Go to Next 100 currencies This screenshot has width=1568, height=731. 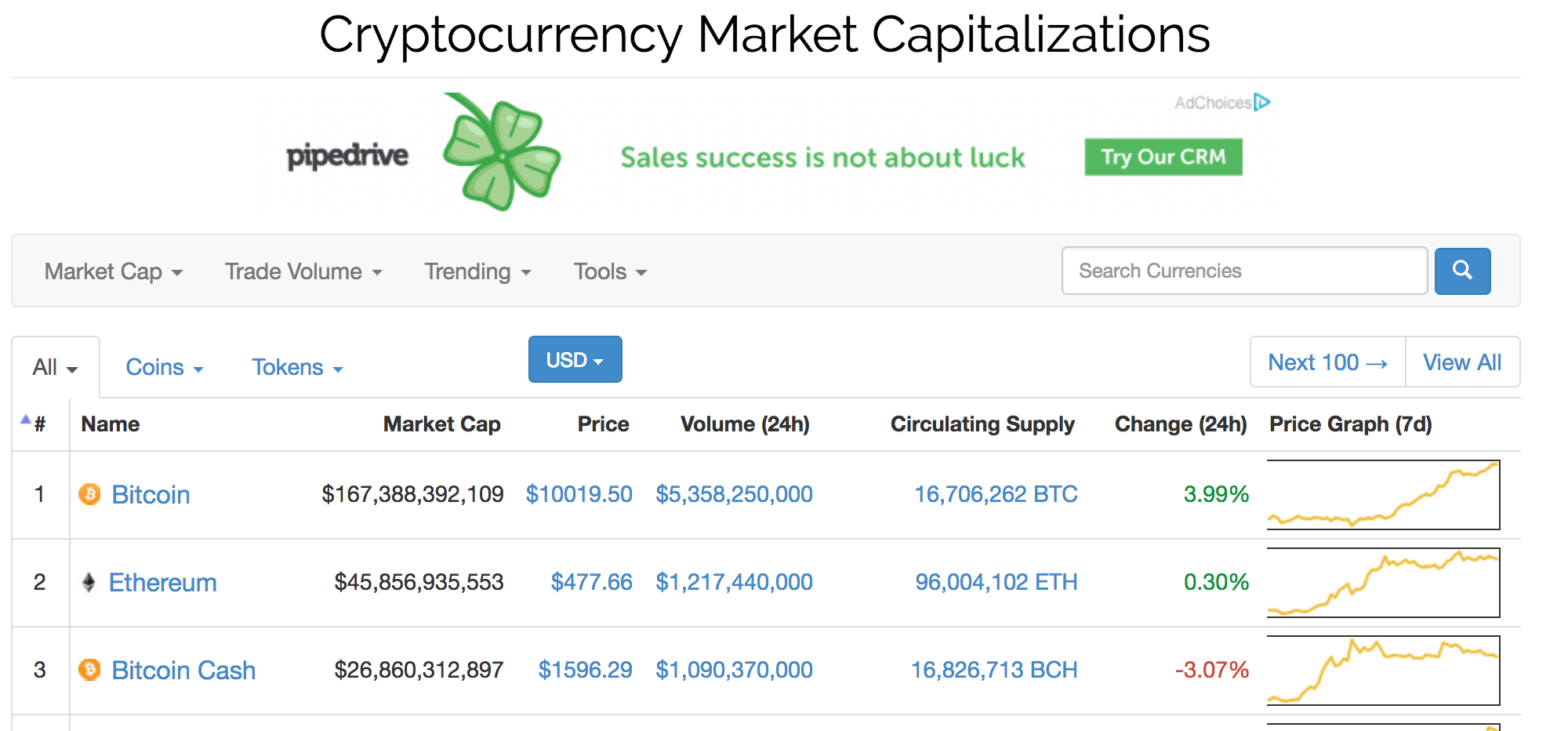(1327, 362)
